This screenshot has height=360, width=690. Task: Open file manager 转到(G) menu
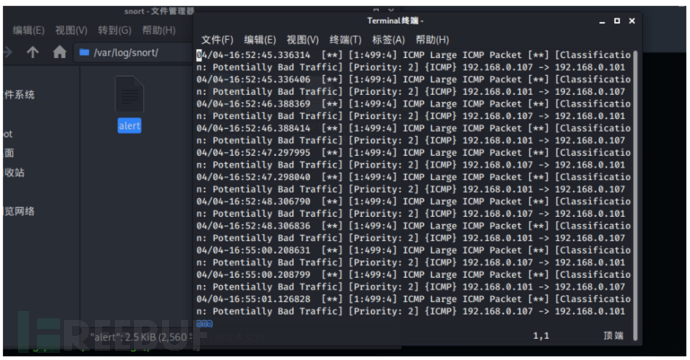pyautogui.click(x=114, y=30)
